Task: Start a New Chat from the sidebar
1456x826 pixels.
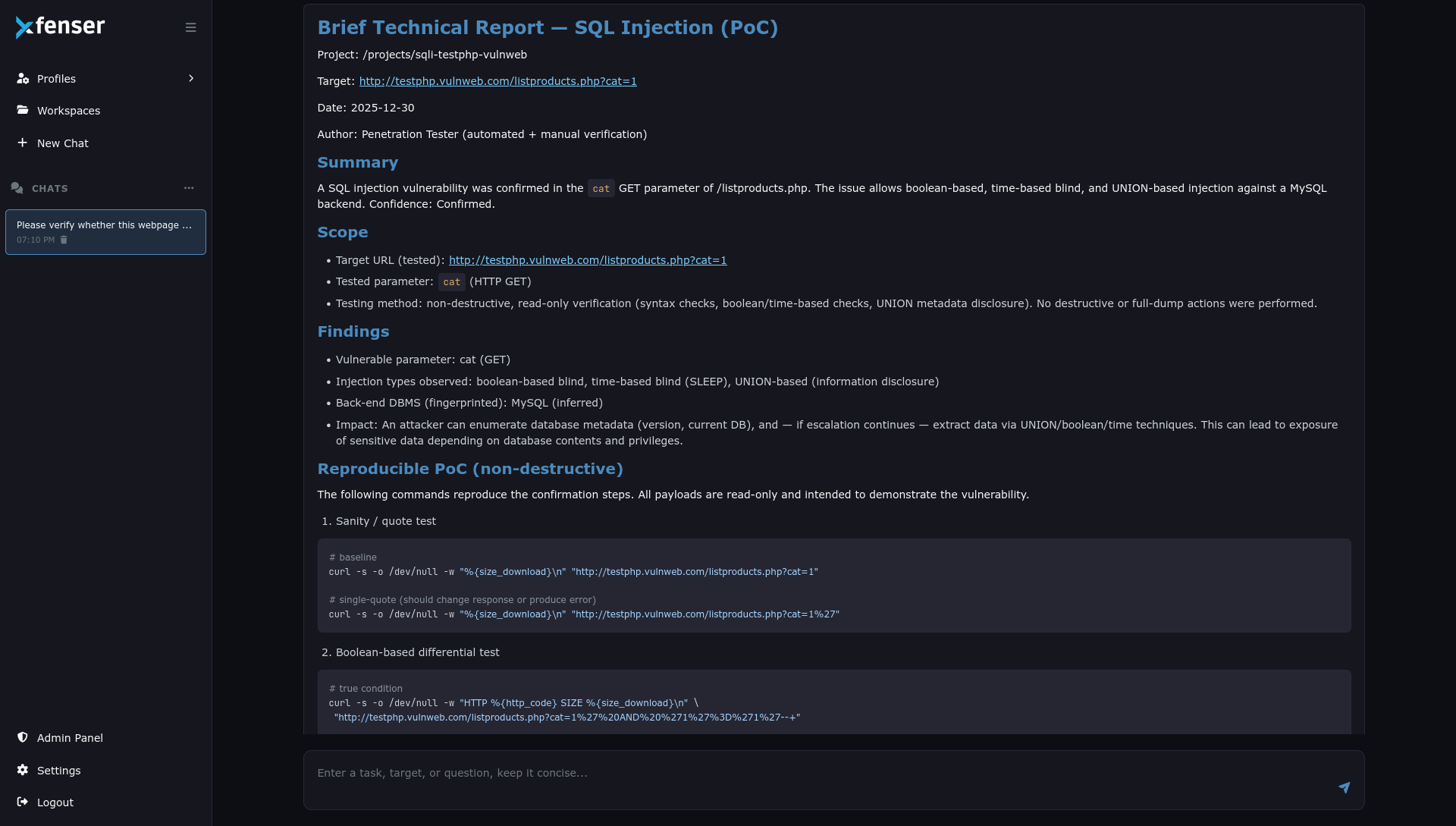Action: tap(62, 143)
